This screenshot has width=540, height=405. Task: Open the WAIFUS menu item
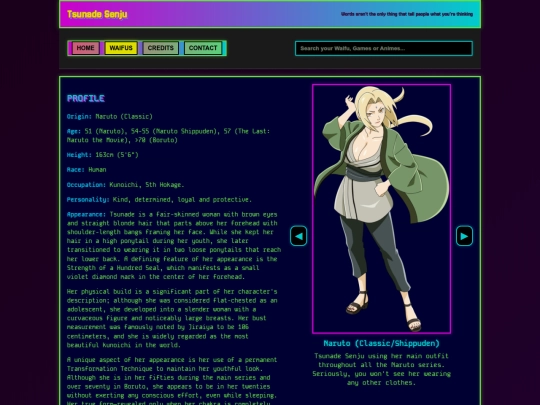(x=121, y=48)
